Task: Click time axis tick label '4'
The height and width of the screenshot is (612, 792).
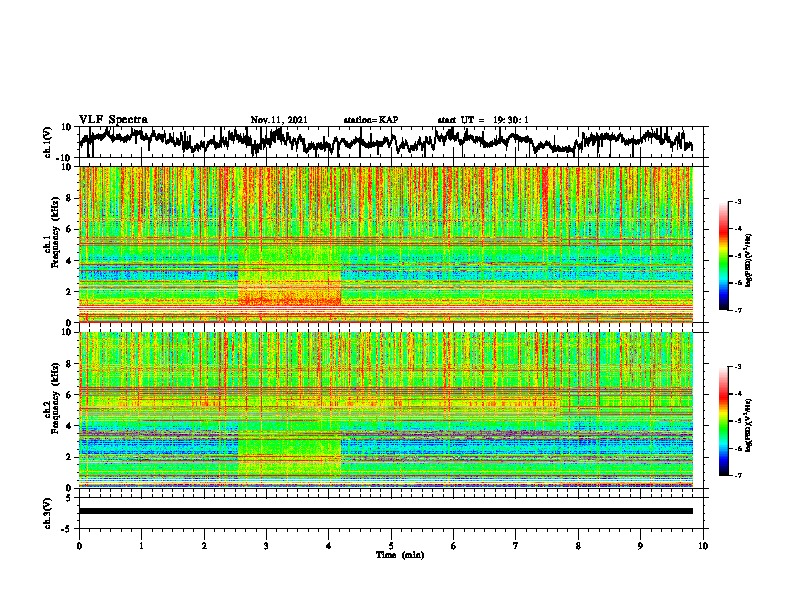Action: coord(329,546)
